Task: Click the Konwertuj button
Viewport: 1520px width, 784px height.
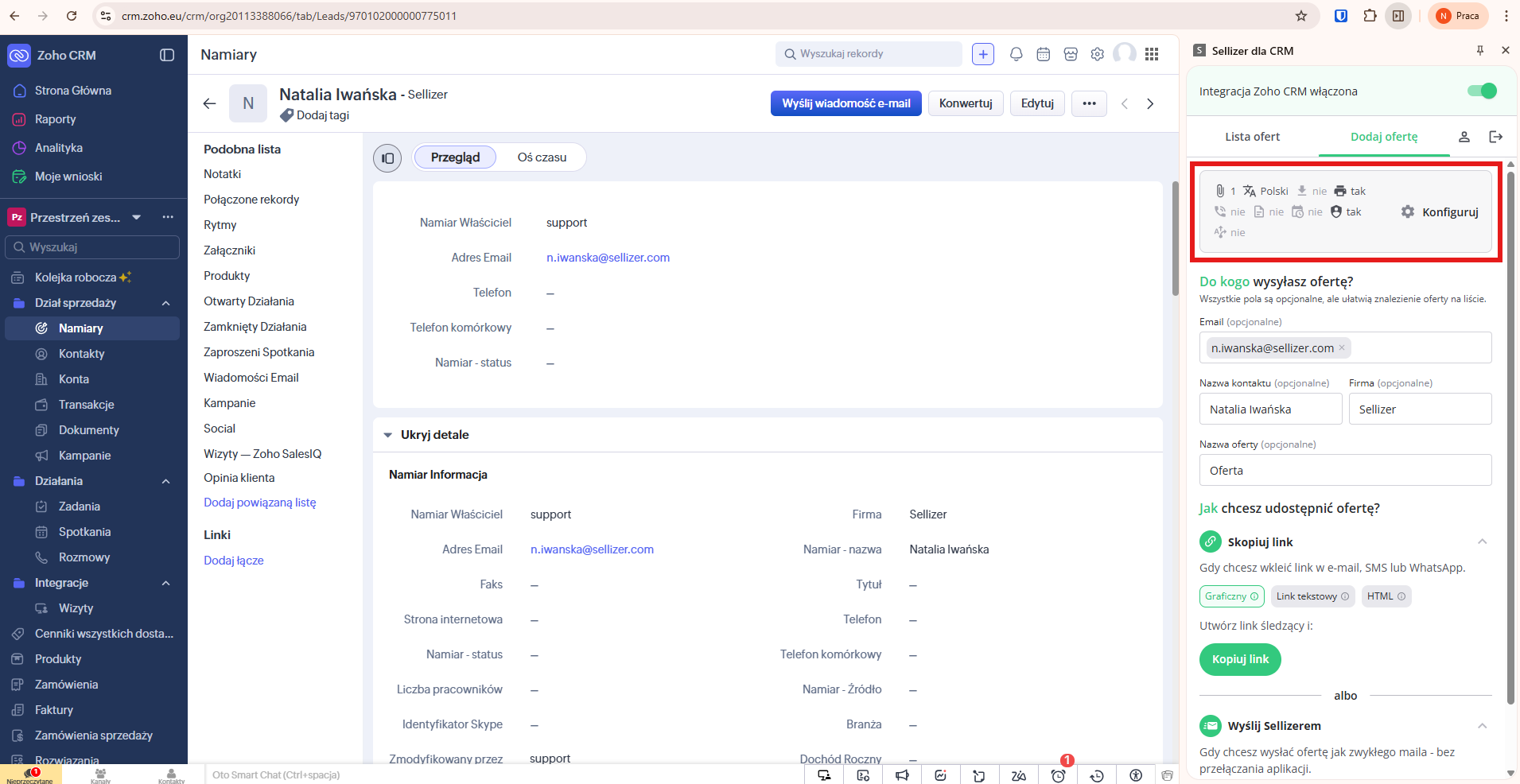Action: point(965,103)
